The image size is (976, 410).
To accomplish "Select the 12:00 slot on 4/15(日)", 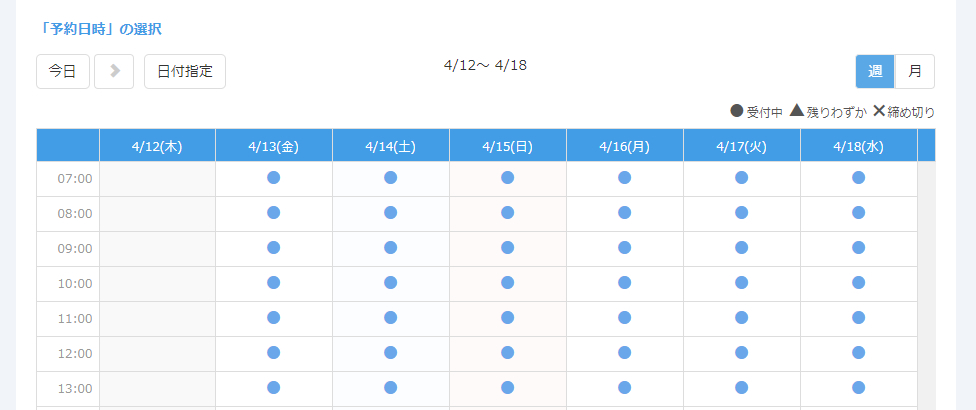I will 508,353.
